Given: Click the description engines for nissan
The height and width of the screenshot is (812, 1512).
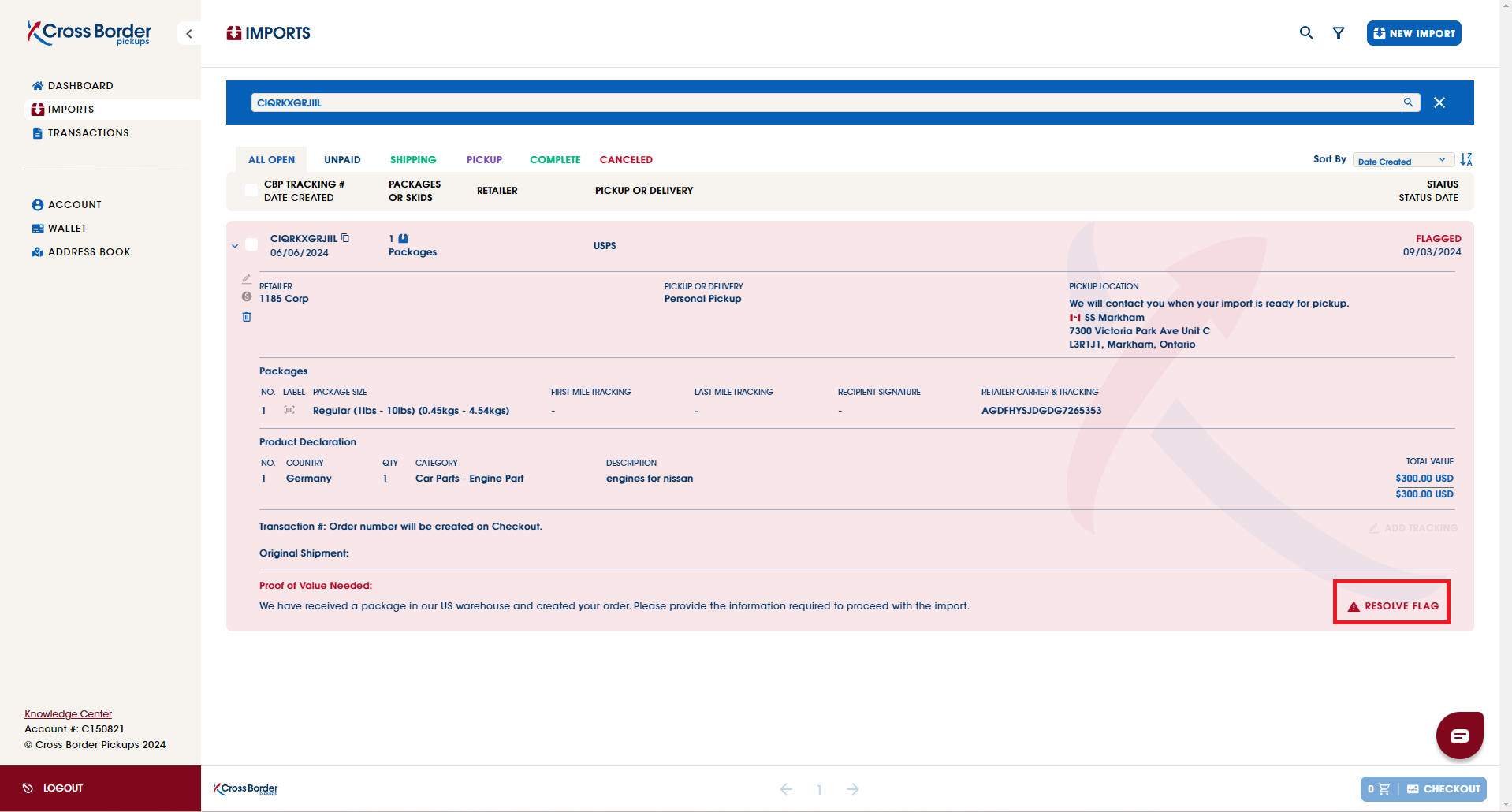Looking at the screenshot, I should (x=650, y=479).
